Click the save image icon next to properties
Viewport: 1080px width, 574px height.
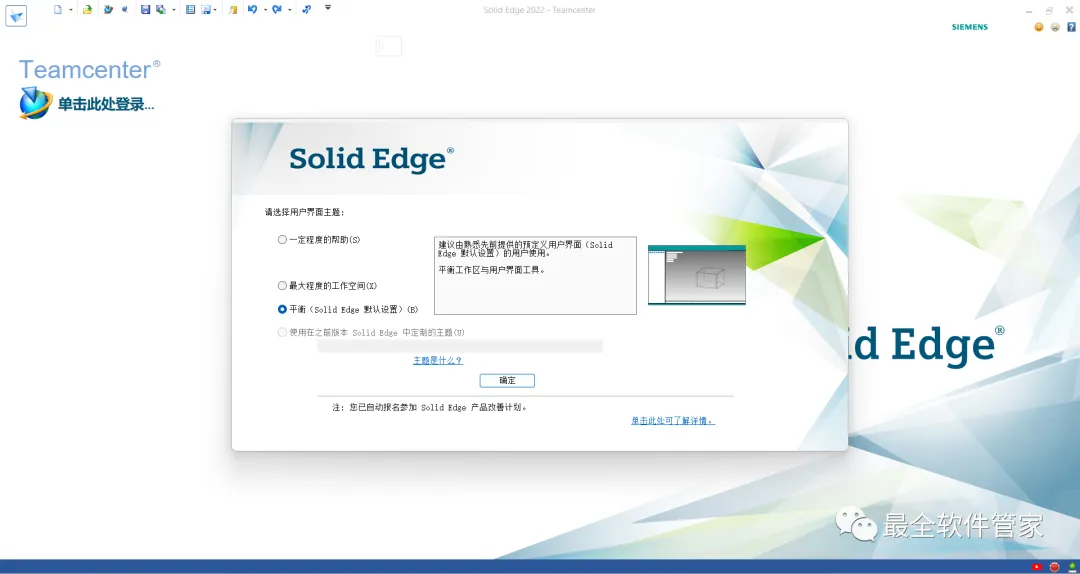206,10
